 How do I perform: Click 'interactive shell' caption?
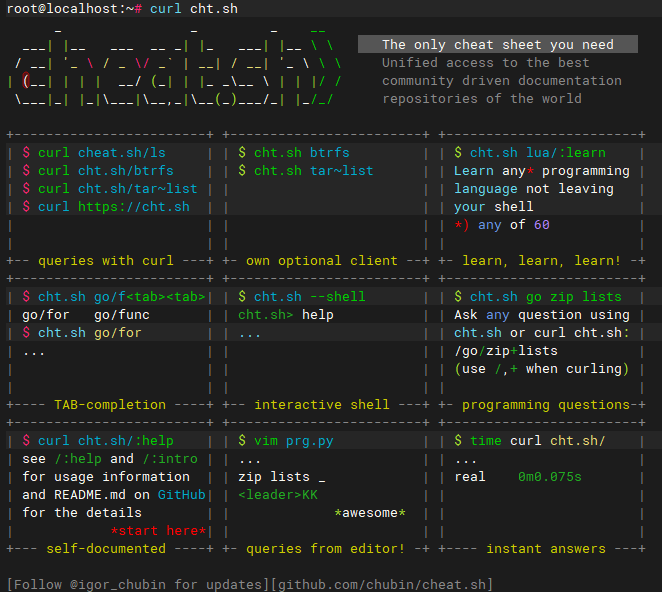322,405
